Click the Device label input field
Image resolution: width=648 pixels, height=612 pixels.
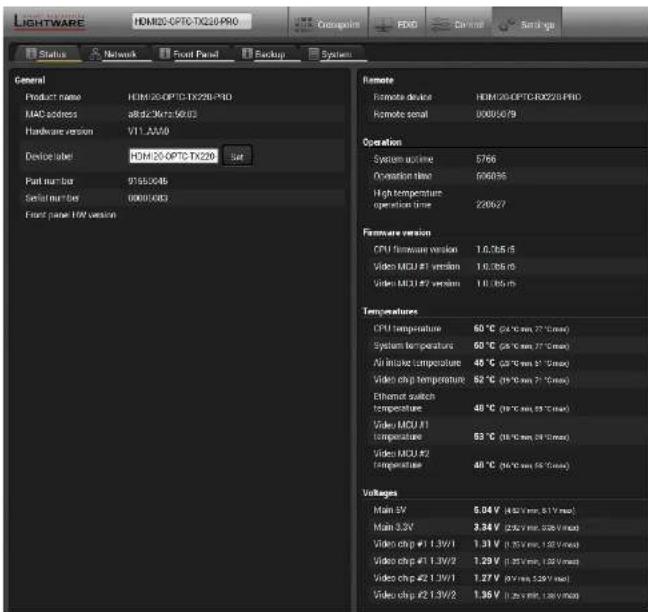(173, 156)
